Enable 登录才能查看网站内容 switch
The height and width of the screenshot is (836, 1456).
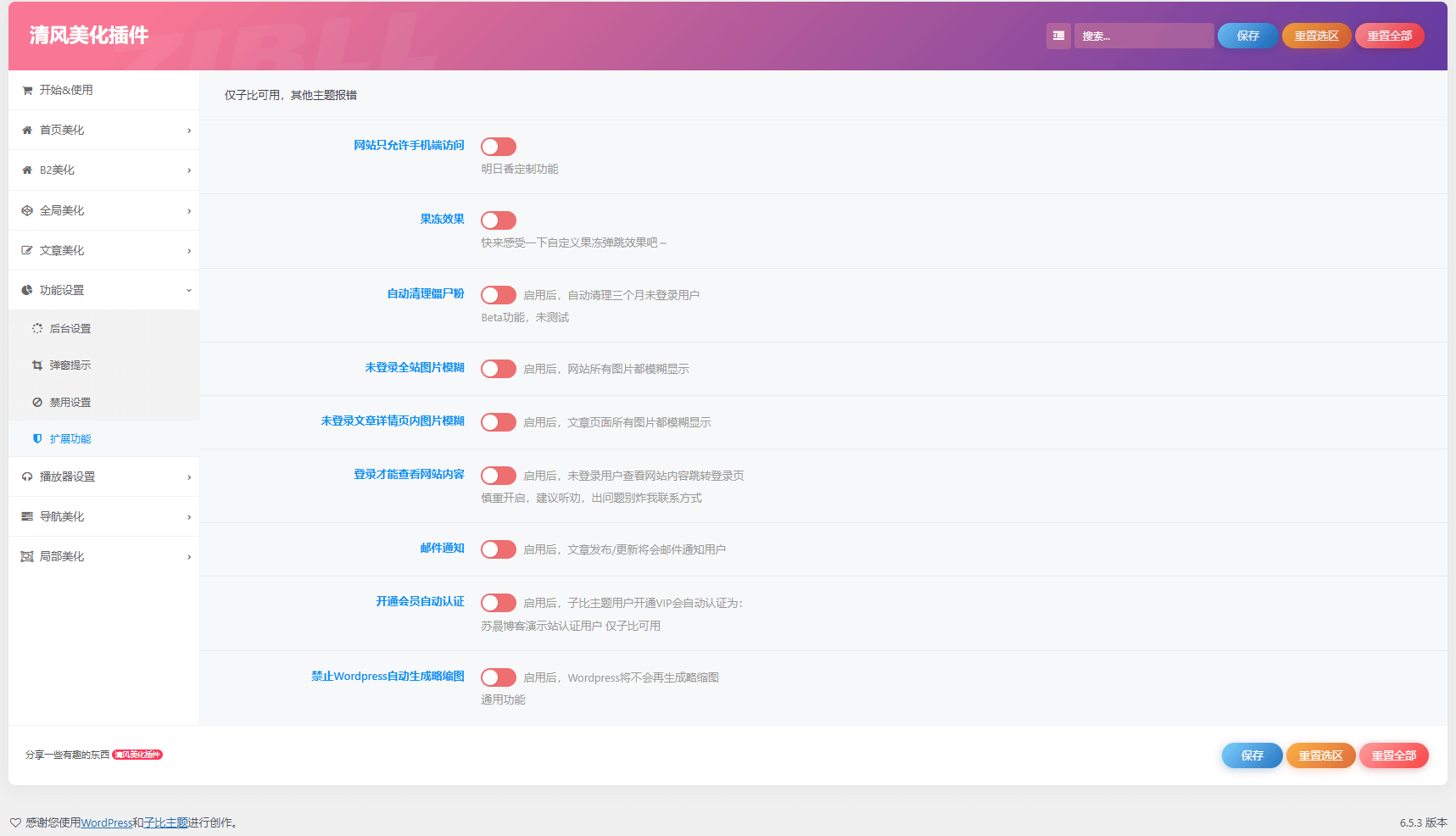(x=499, y=476)
